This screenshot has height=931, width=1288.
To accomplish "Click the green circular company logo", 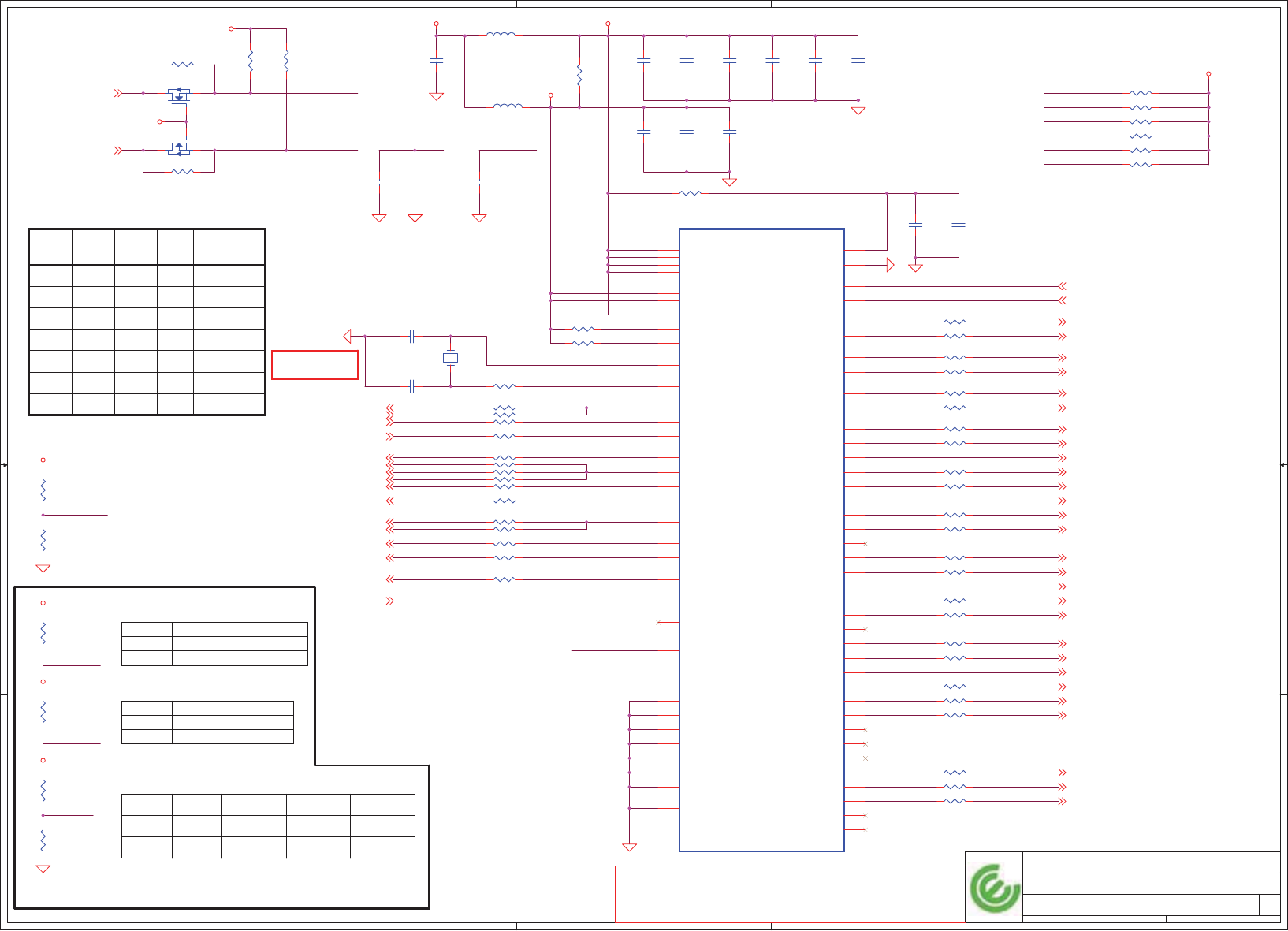I will coord(994,888).
